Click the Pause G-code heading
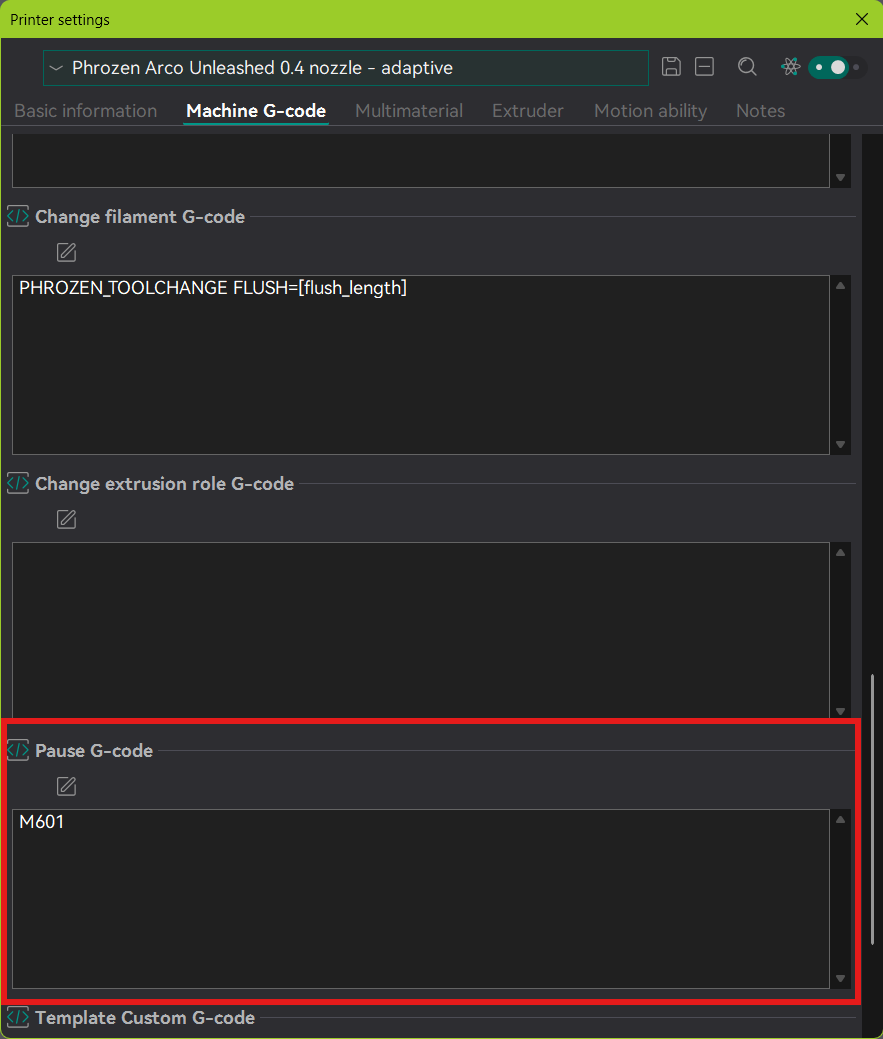Screen dimensions: 883x1039 94,751
